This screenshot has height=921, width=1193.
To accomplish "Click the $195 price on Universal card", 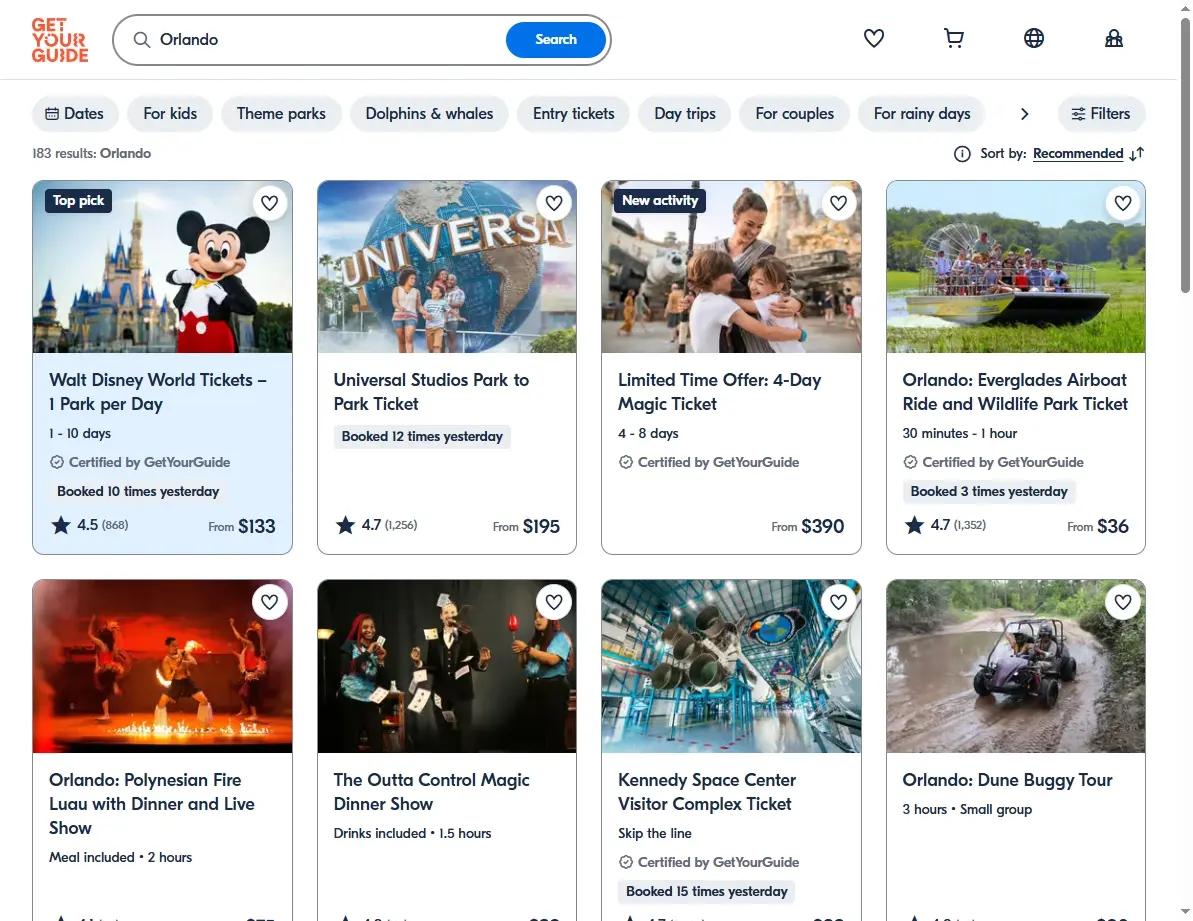I will point(540,526).
